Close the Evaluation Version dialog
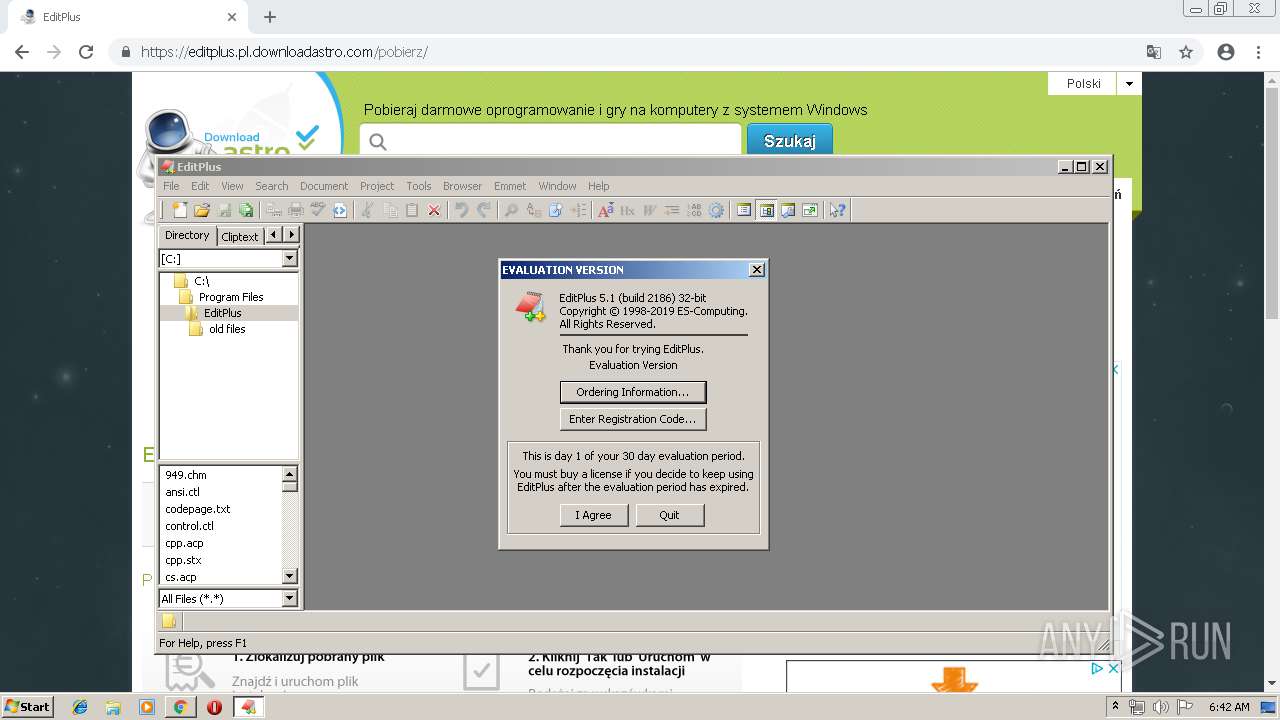Viewport: 1280px width, 720px height. click(757, 269)
